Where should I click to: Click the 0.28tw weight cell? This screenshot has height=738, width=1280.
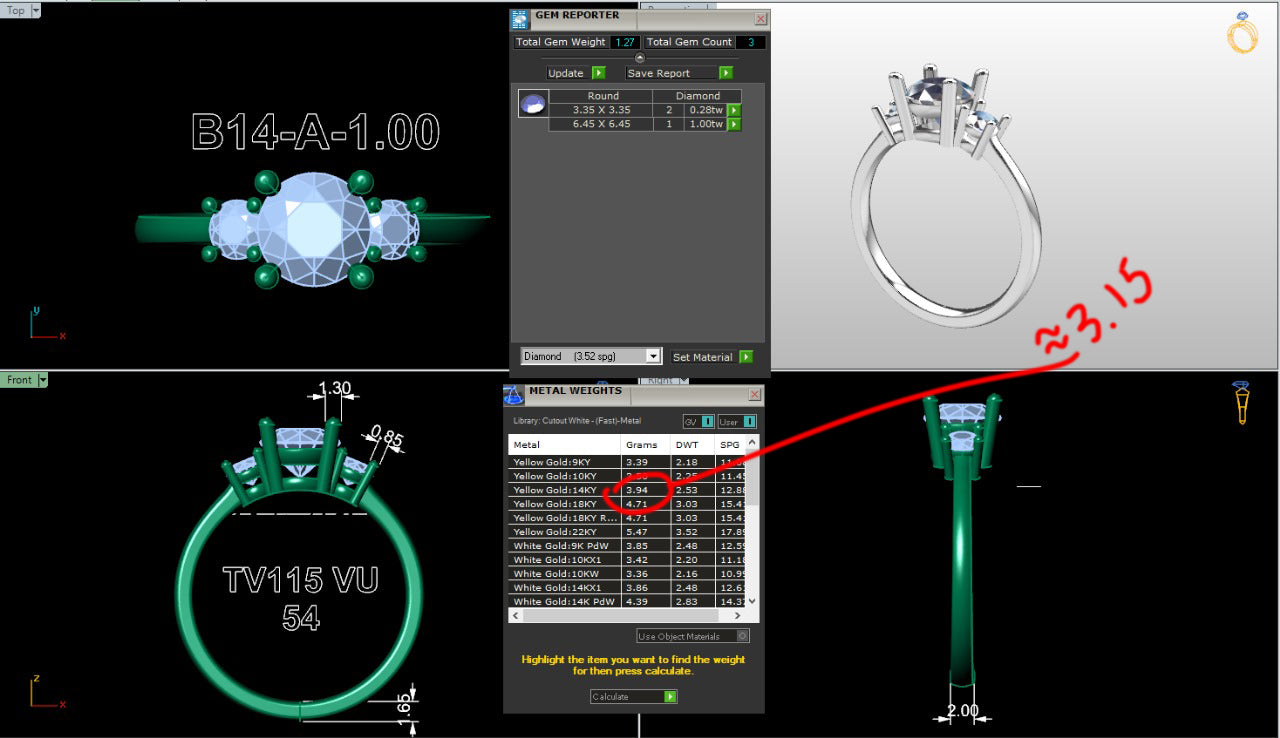(706, 110)
